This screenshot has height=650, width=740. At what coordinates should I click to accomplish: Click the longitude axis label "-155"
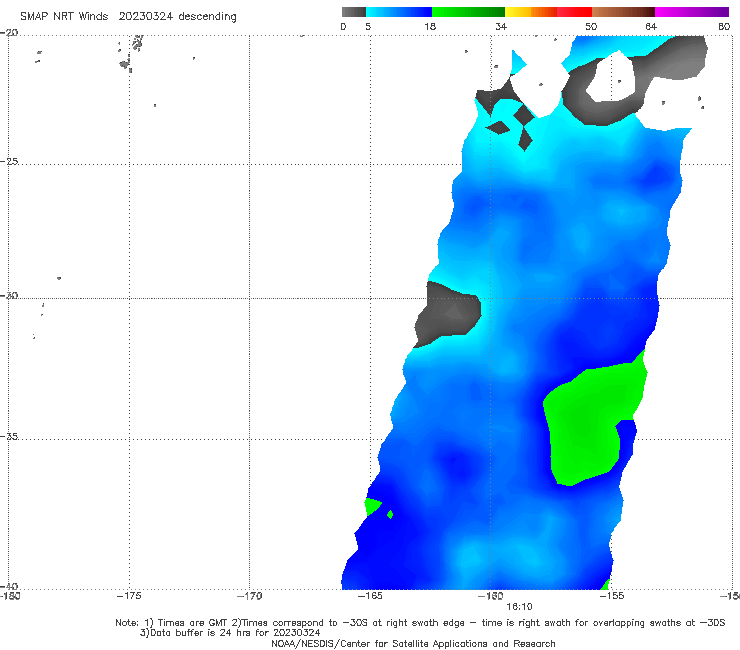612,596
